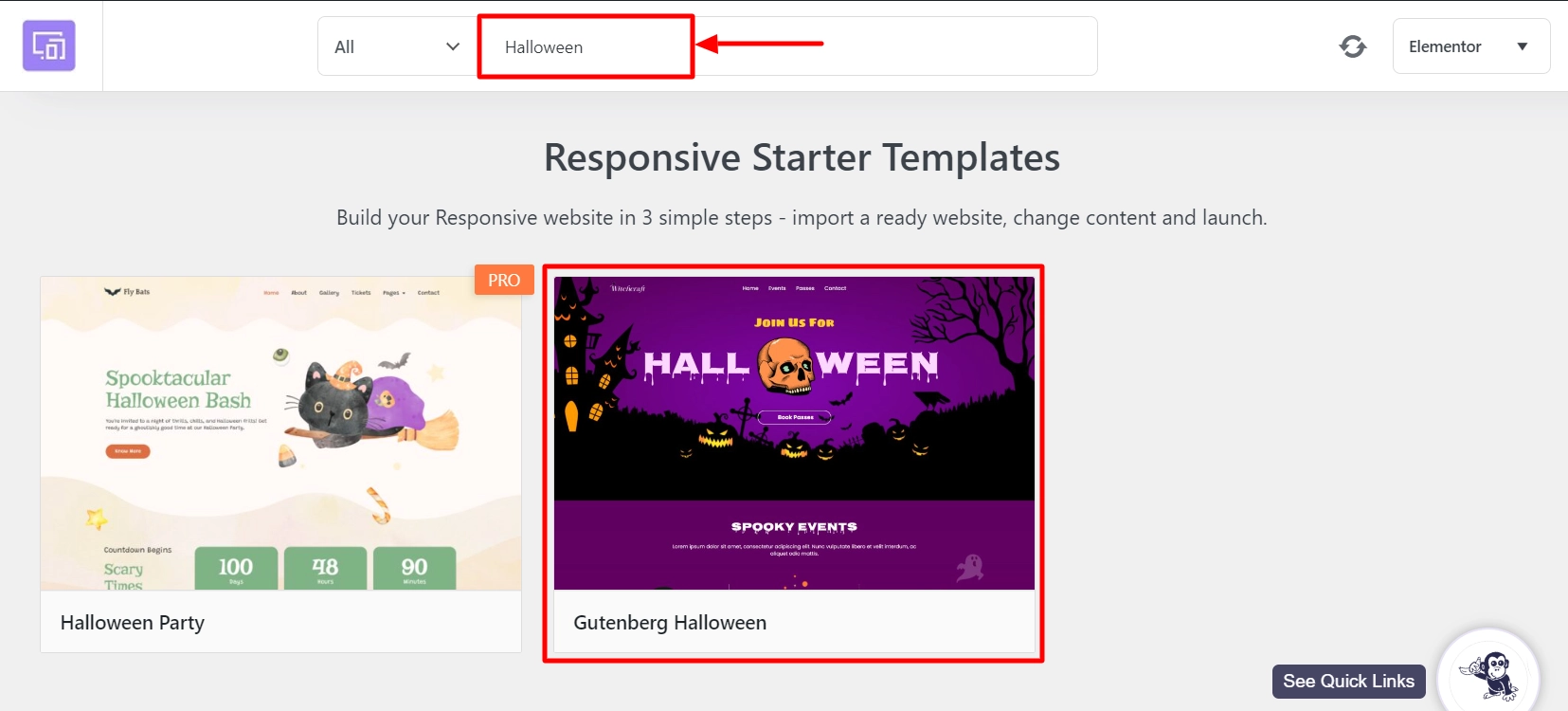Click the black cat witch illustration
Viewport: 1568px width, 711px height.
339,403
